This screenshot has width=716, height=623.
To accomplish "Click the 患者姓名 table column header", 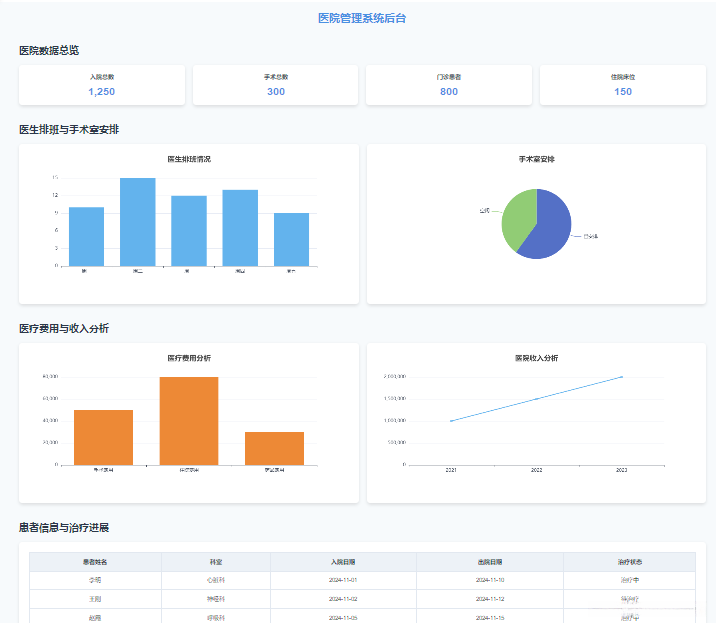I will pyautogui.click(x=95, y=562).
